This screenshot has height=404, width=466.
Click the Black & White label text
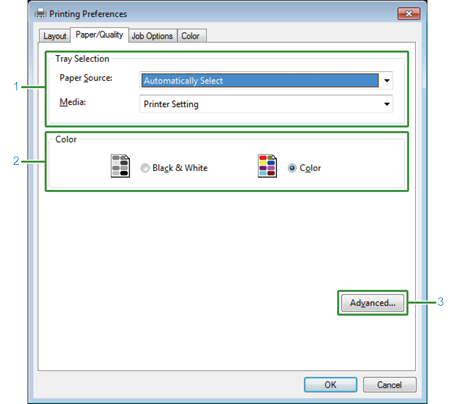180,168
